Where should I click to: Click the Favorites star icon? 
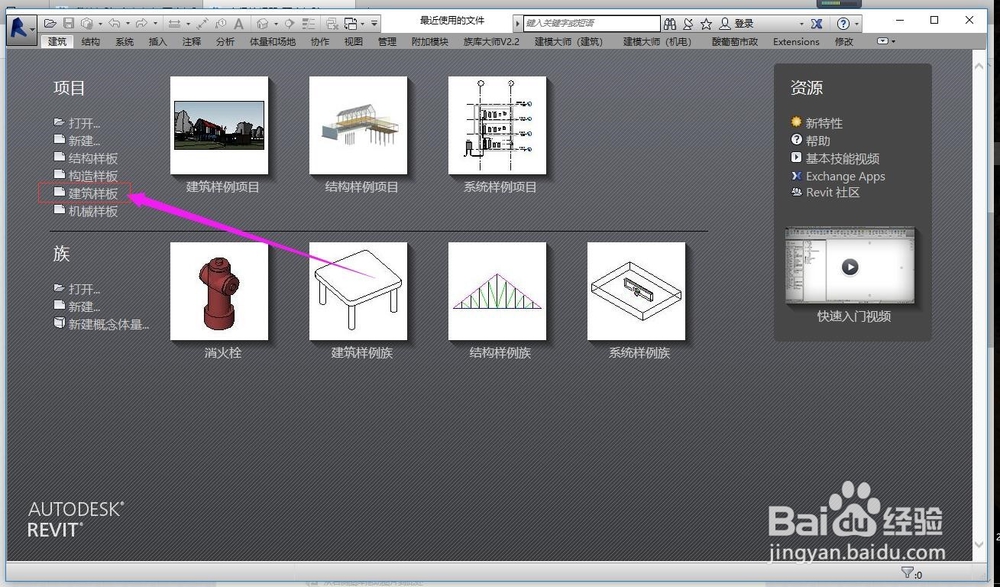[706, 24]
